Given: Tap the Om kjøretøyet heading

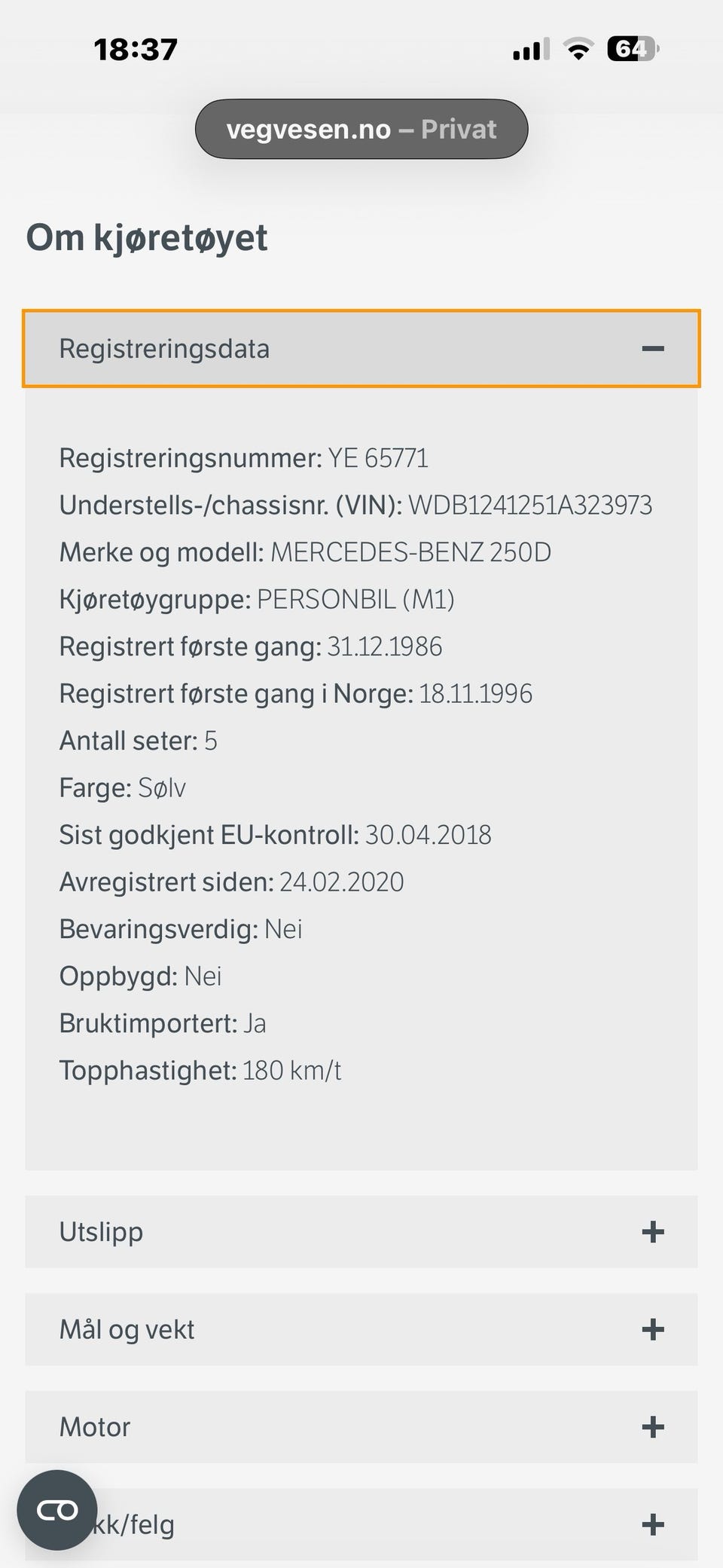Looking at the screenshot, I should [147, 238].
